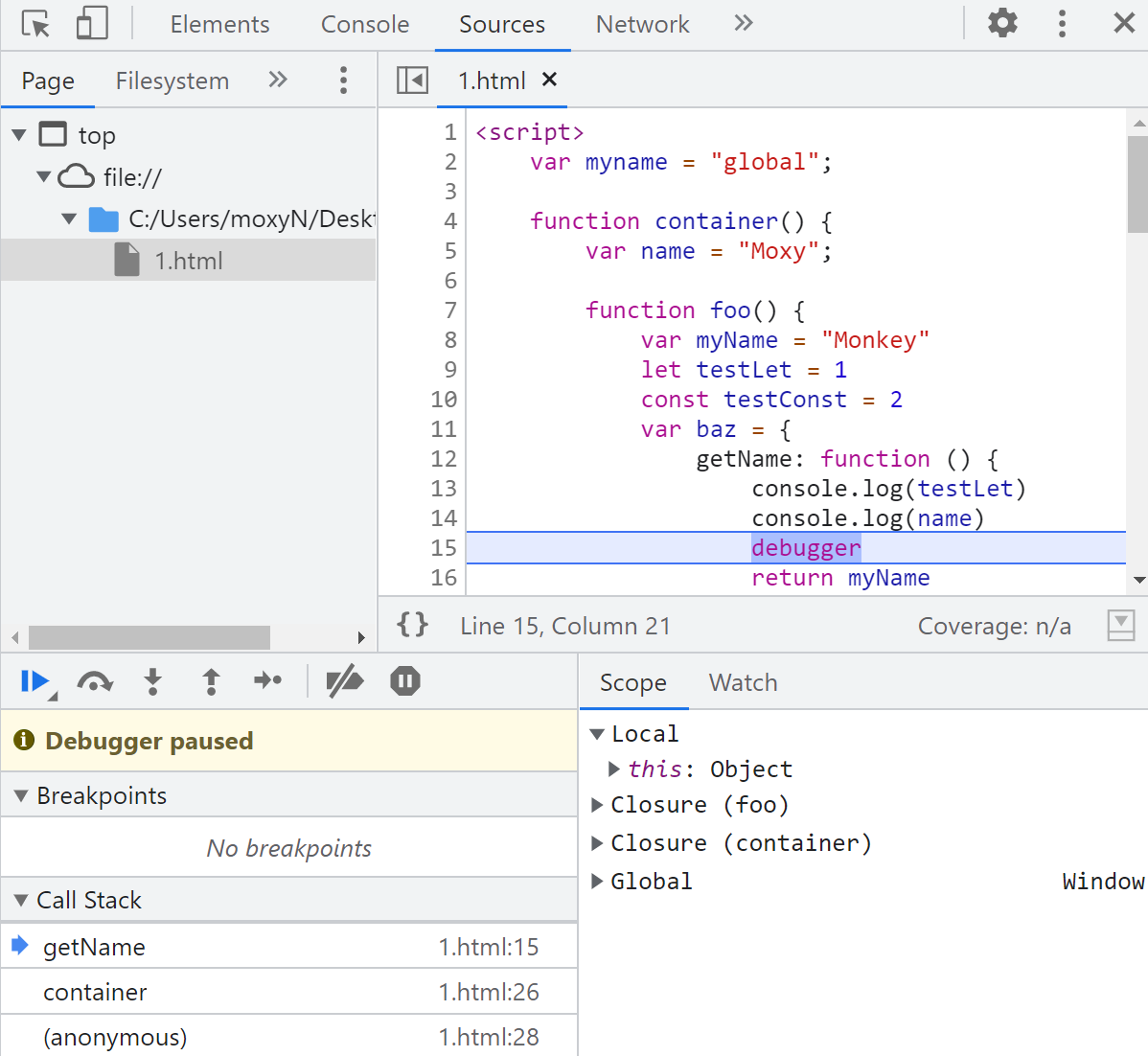The height and width of the screenshot is (1056, 1148).
Task: Step into the next function call
Action: (152, 681)
